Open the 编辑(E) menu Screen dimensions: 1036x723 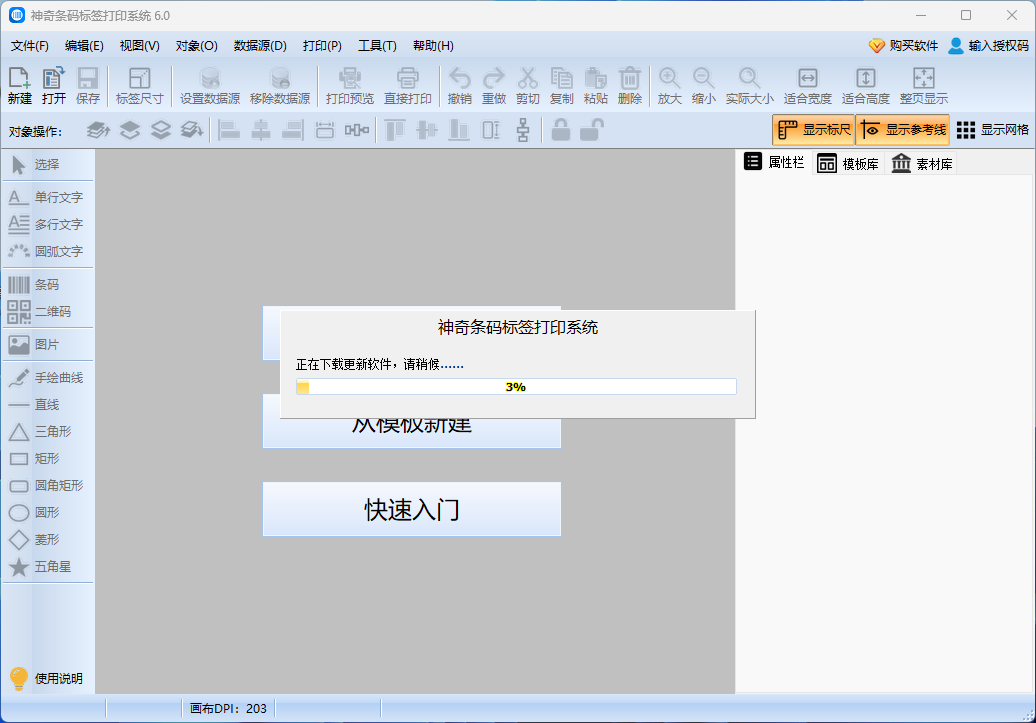click(x=85, y=46)
